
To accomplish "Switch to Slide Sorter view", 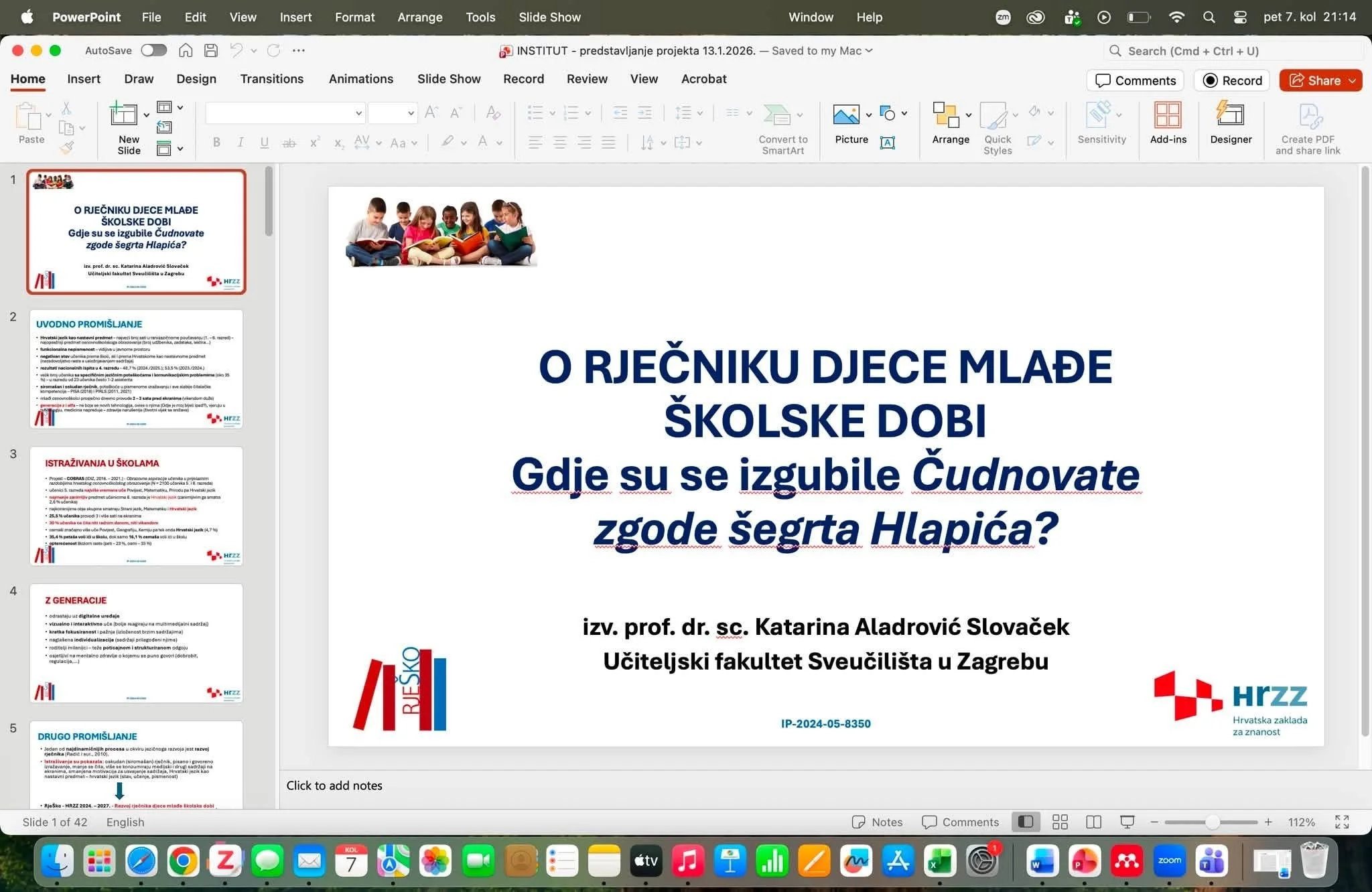I will [1060, 822].
